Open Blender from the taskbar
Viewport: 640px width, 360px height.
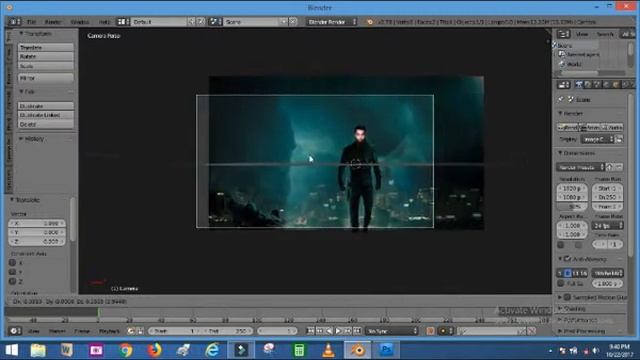tap(358, 350)
